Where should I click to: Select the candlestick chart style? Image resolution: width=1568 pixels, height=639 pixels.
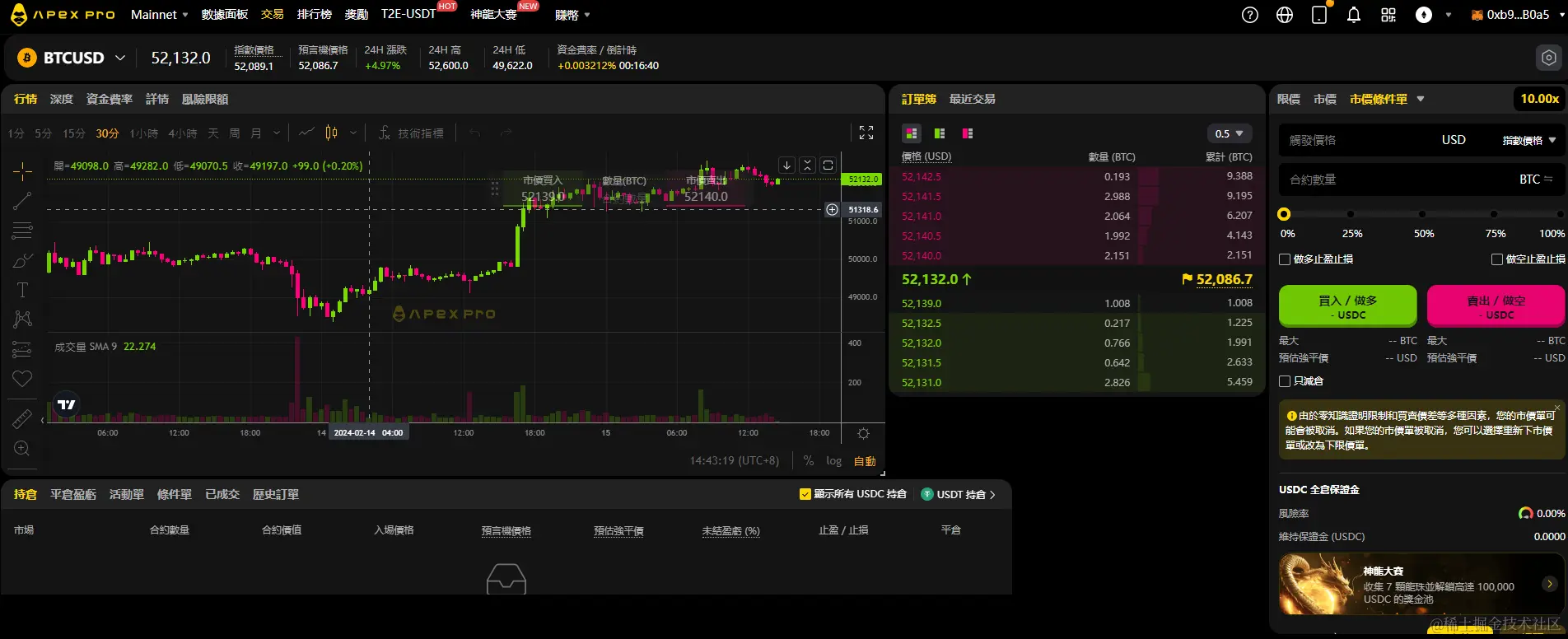click(331, 133)
